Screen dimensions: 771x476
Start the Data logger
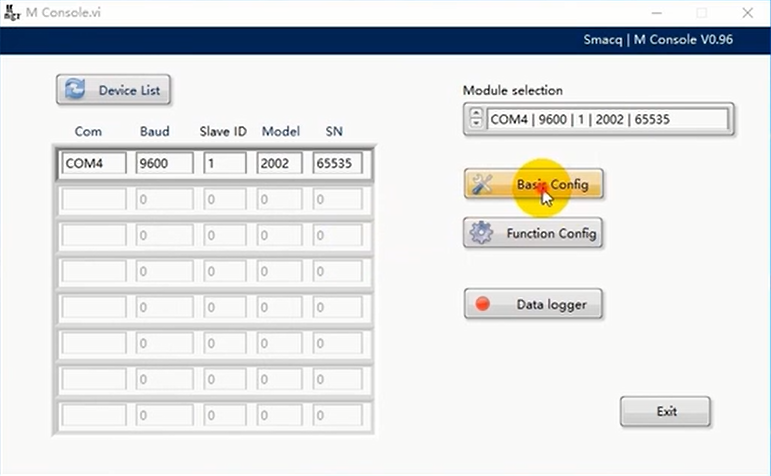pos(534,304)
